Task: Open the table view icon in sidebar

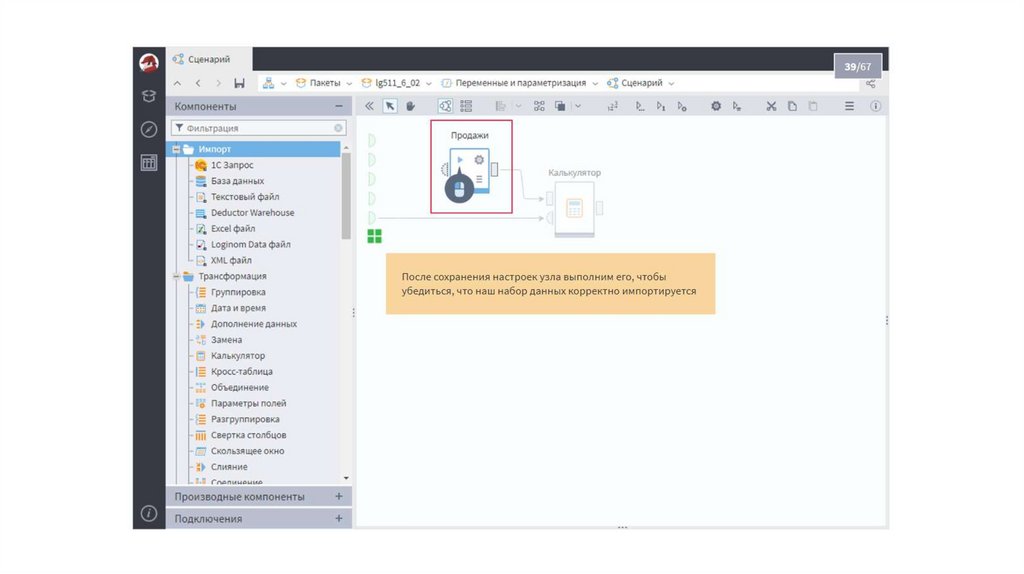Action: pos(149,163)
